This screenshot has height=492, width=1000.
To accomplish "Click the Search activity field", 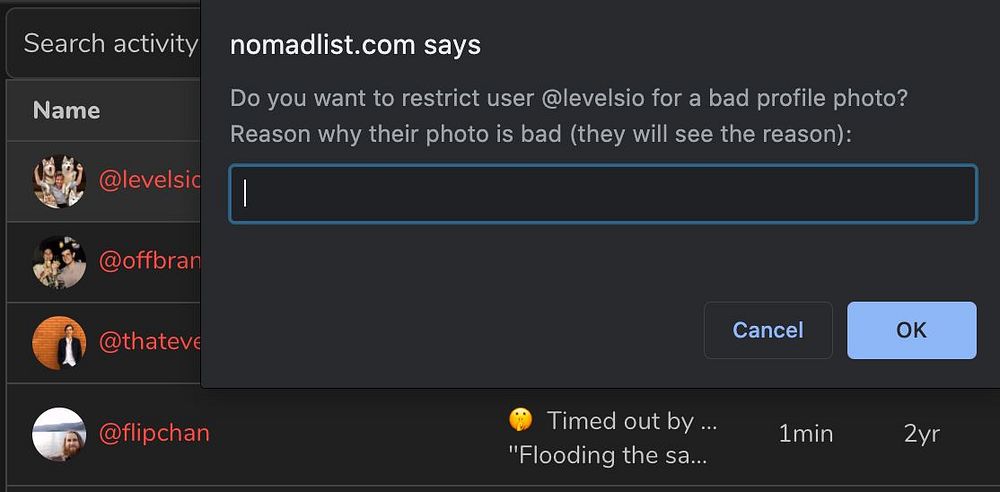I will [x=105, y=44].
